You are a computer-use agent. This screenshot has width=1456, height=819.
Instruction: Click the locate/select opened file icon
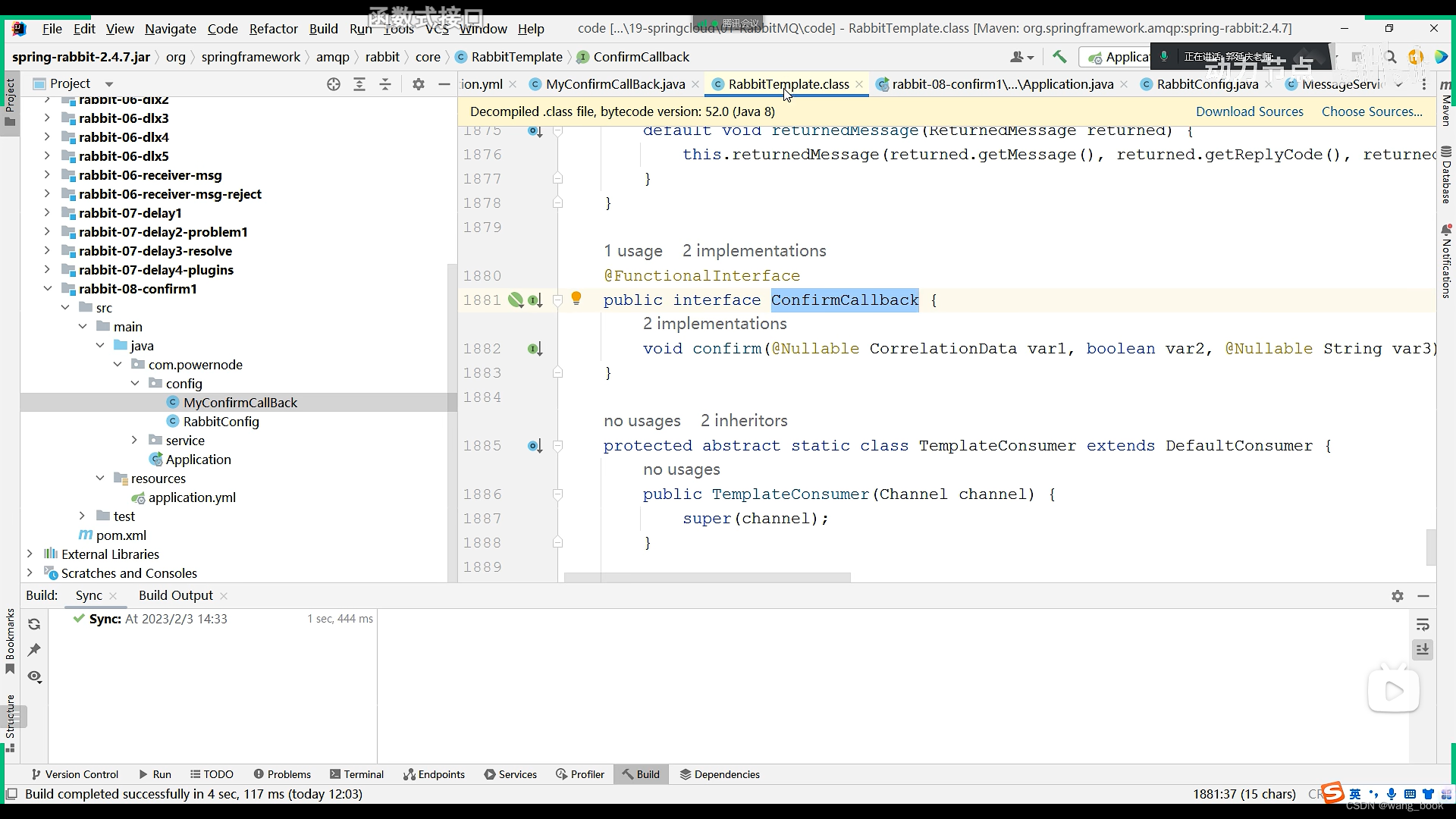[334, 84]
